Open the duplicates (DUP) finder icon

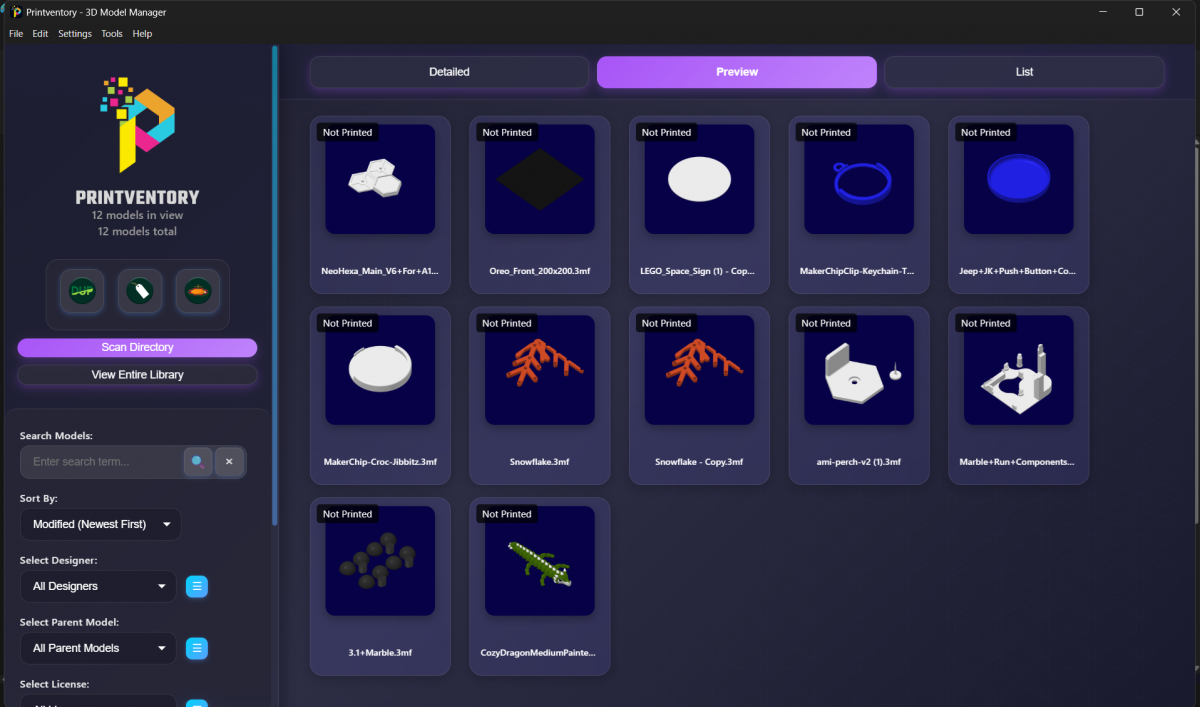coord(80,291)
